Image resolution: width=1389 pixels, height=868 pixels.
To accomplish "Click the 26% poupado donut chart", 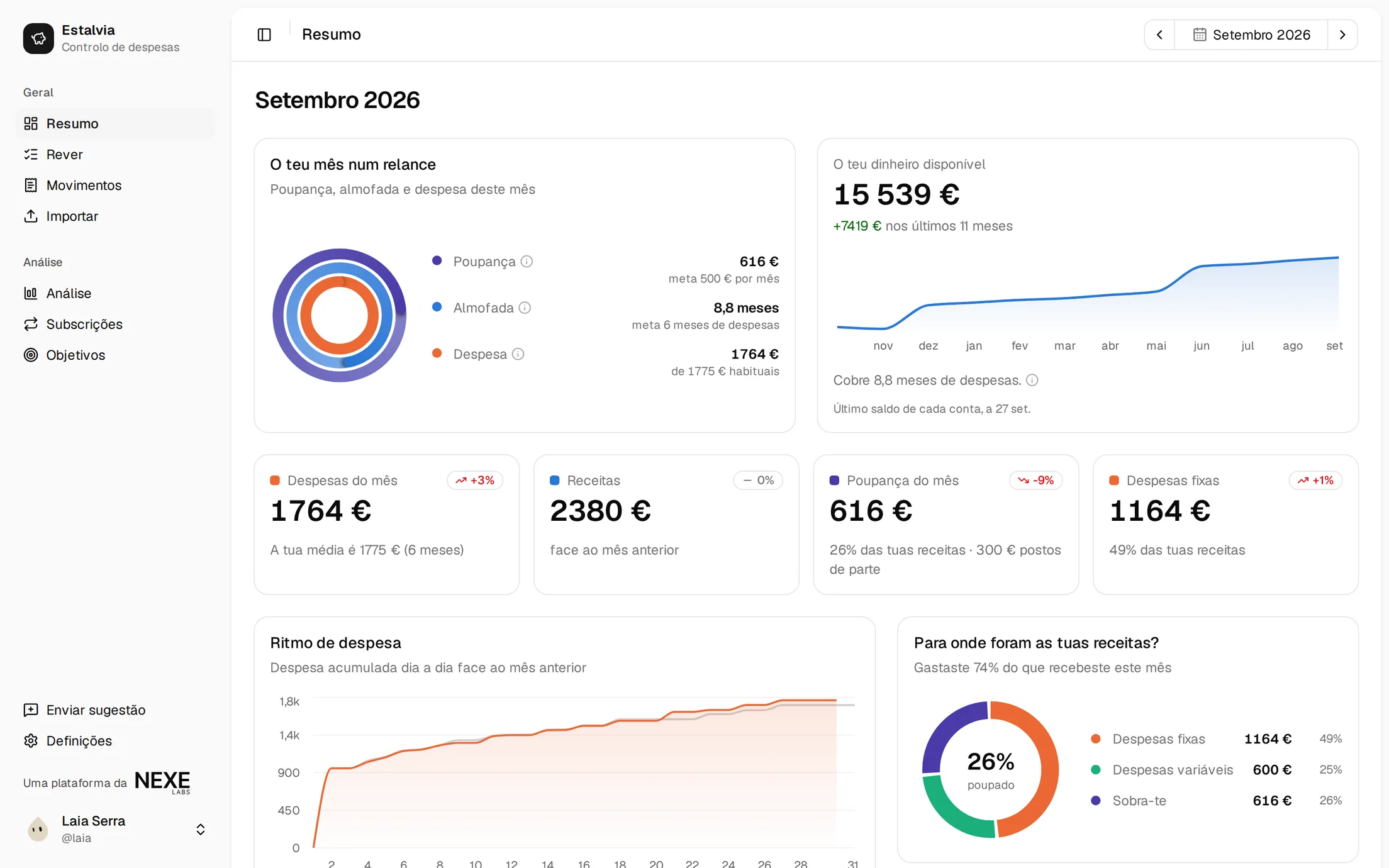I will pyautogui.click(x=991, y=770).
